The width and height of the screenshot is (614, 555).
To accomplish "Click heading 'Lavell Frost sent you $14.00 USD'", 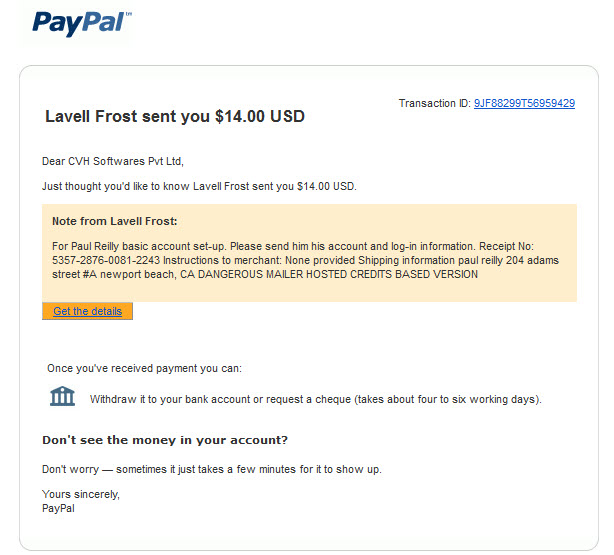I will tap(175, 116).
